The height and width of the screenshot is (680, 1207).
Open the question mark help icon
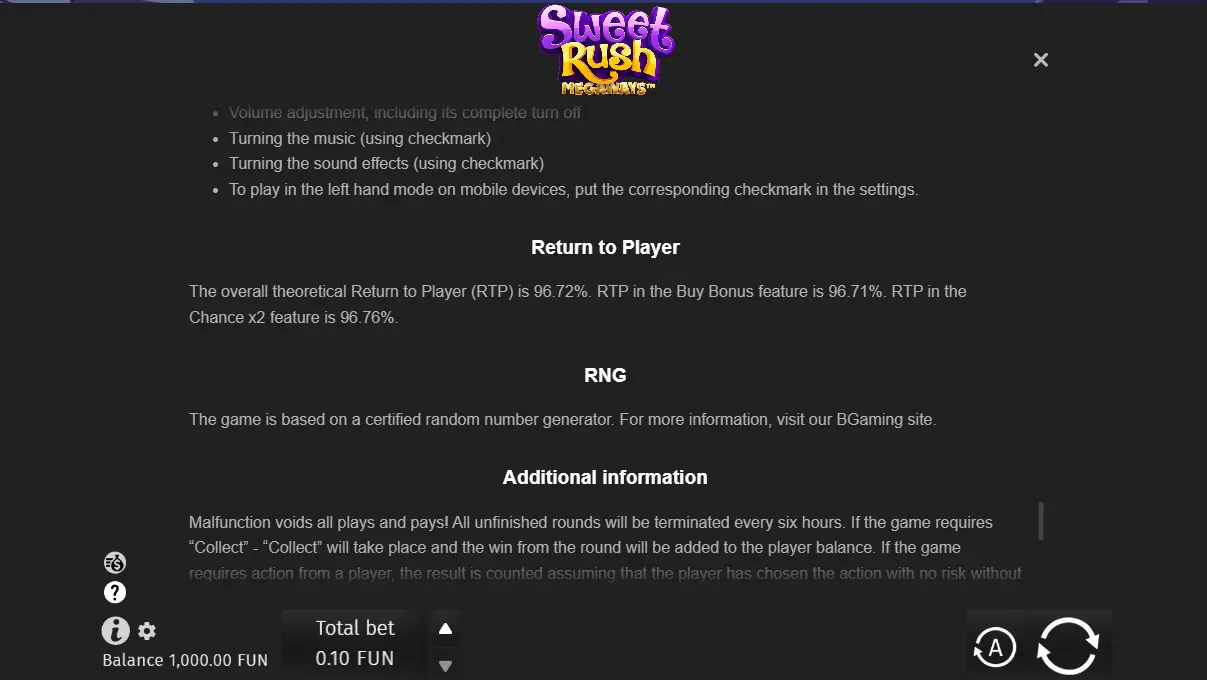pos(115,592)
